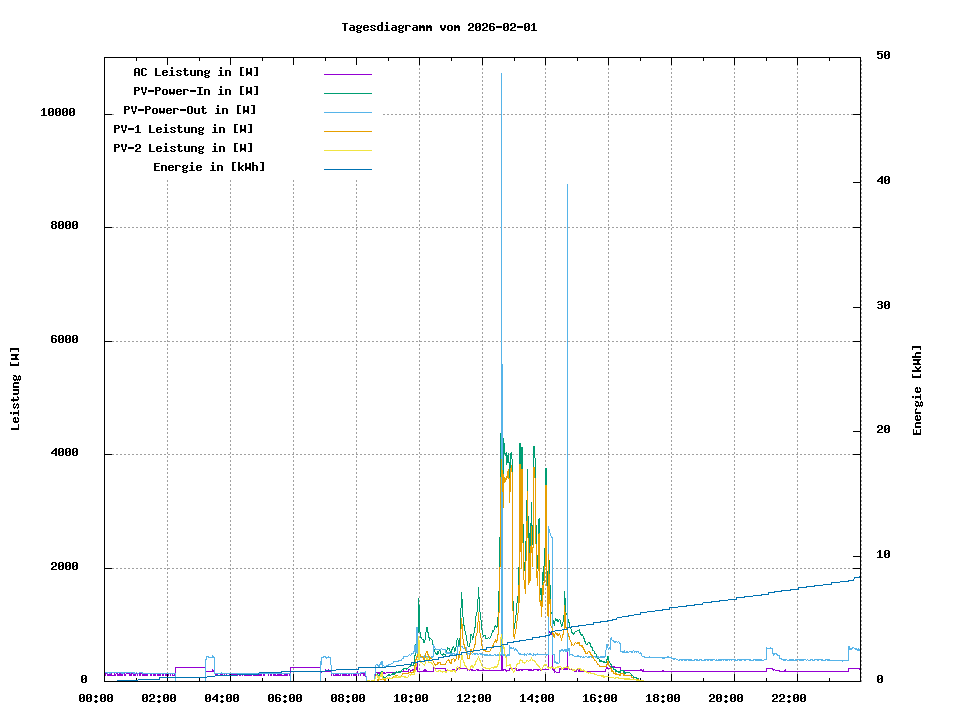Click the 4000 tick on power axis
The width and height of the screenshot is (960, 720).
pos(64,454)
